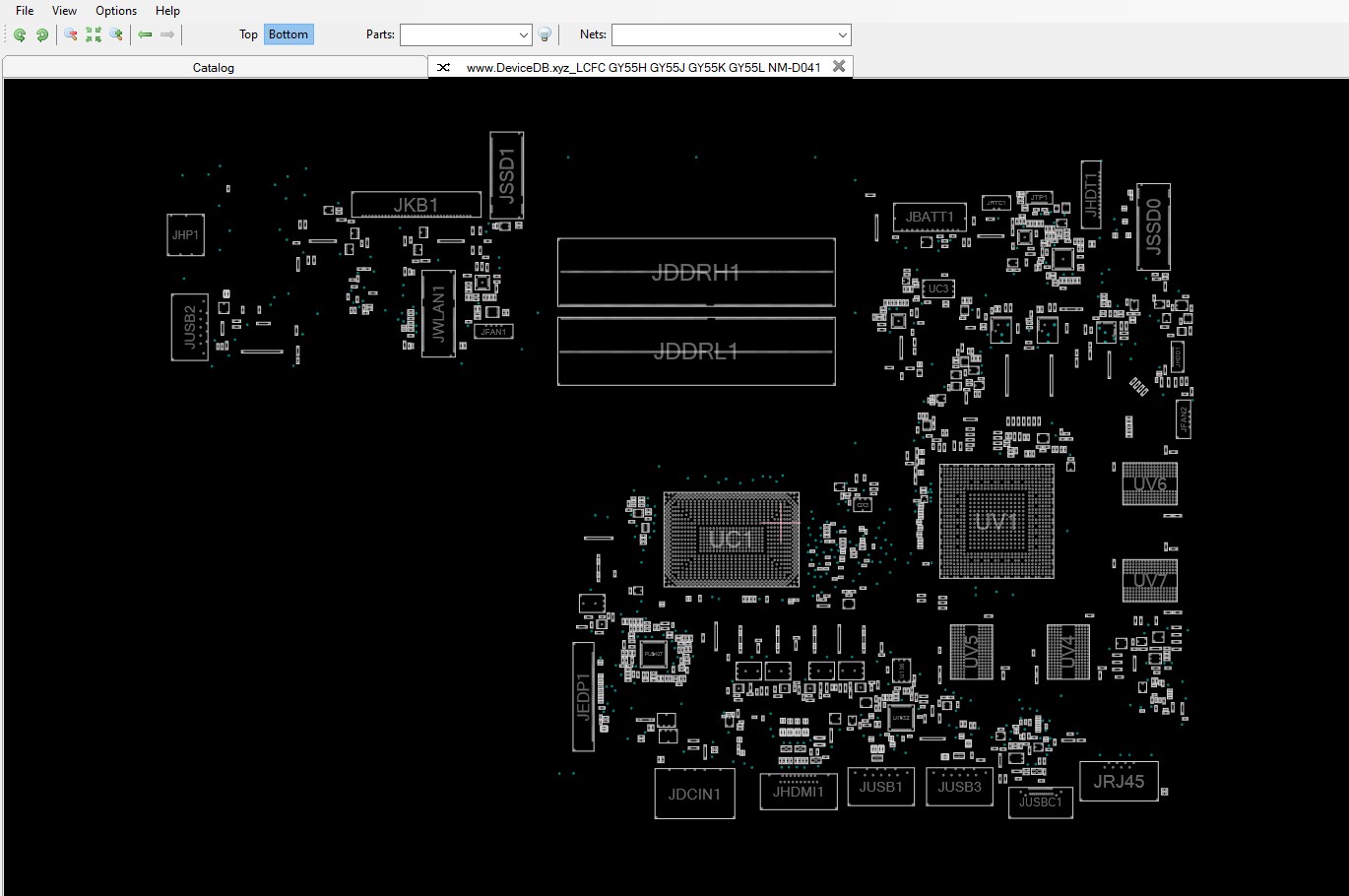Open the Parts dropdown list
This screenshot has height=896, width=1349.
[525, 34]
